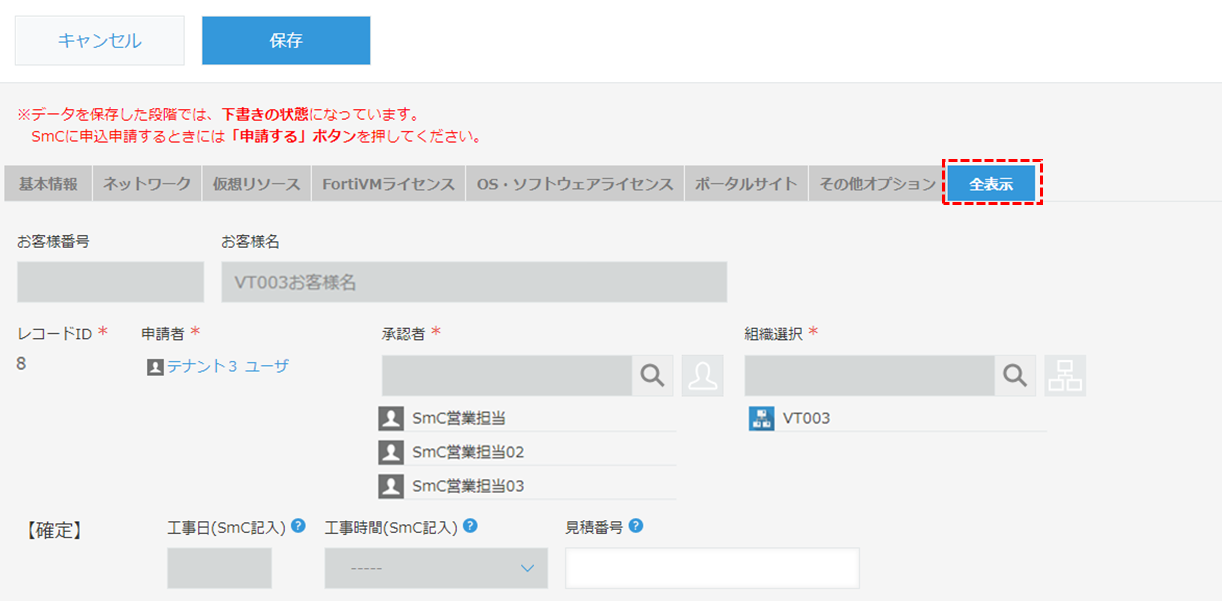Open the 仮想リソース tab
This screenshot has height=601, width=1222.
click(x=256, y=184)
